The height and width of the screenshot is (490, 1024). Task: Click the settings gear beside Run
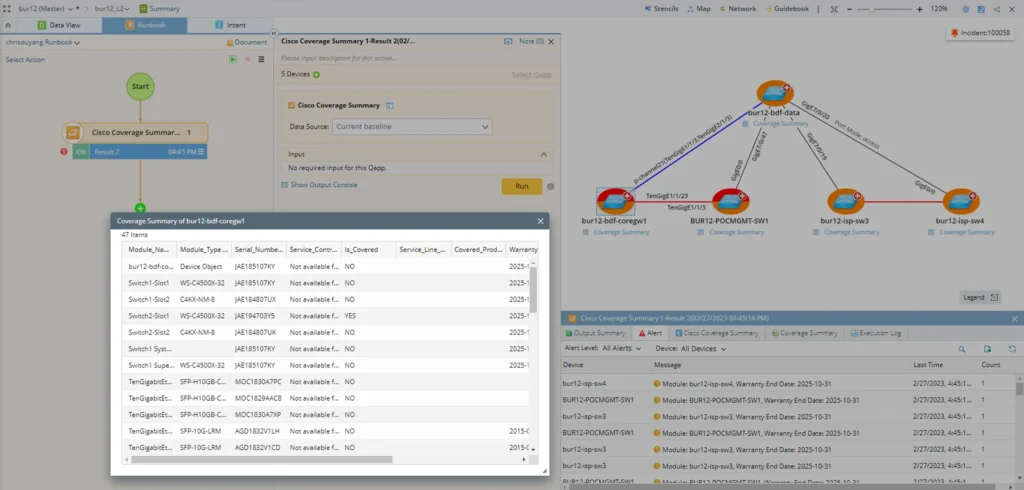click(x=551, y=186)
